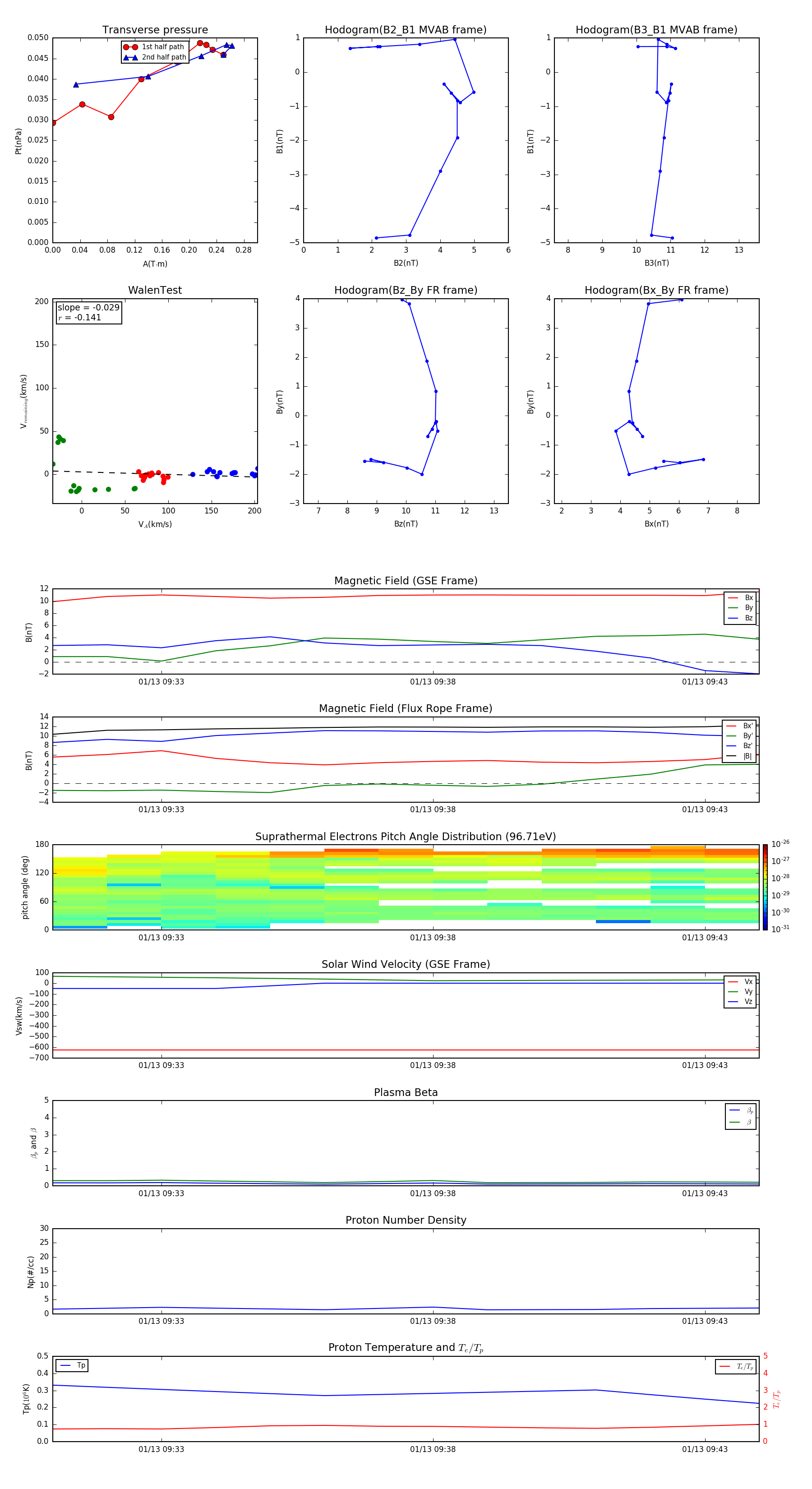Click the 'A(T·m)' x-axis label
The image size is (812, 1489).
pos(155,264)
